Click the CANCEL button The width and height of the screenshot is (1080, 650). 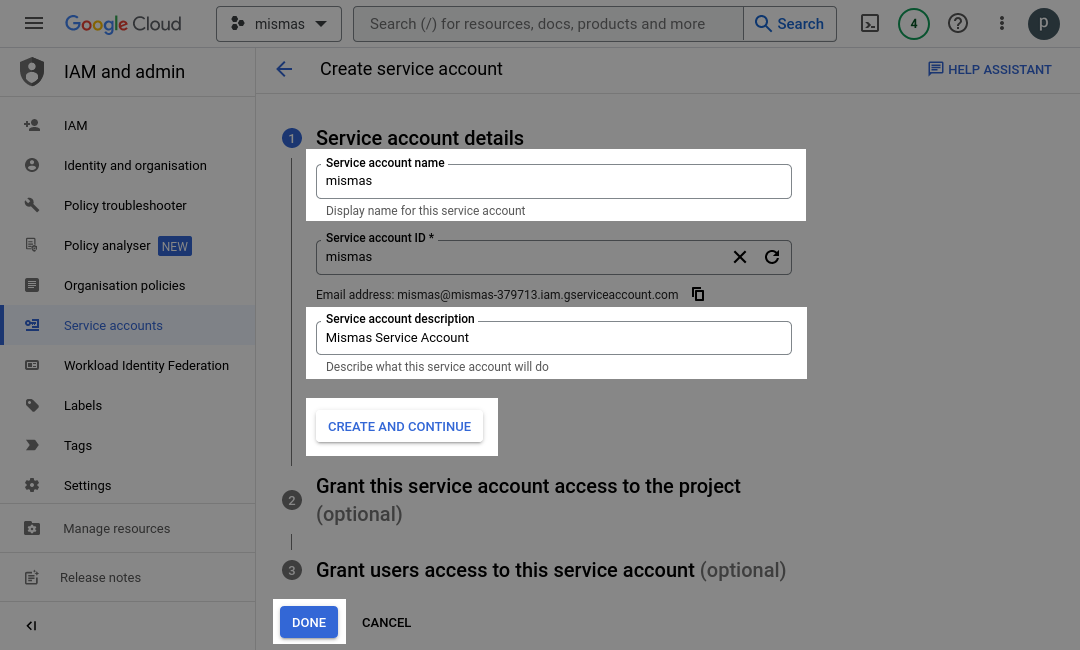pos(386,622)
